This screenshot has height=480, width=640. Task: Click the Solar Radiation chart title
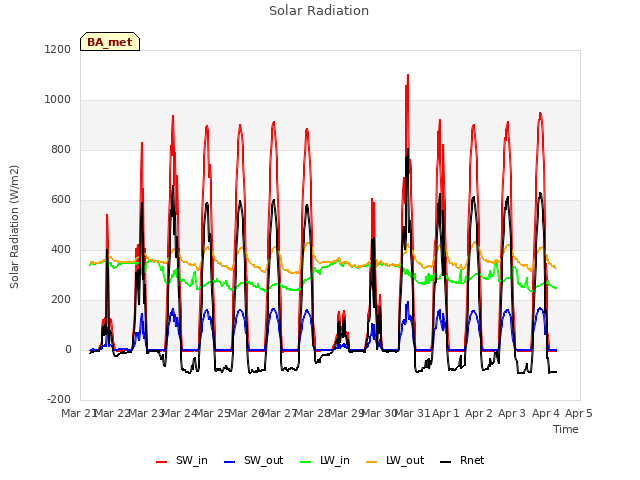(x=319, y=11)
